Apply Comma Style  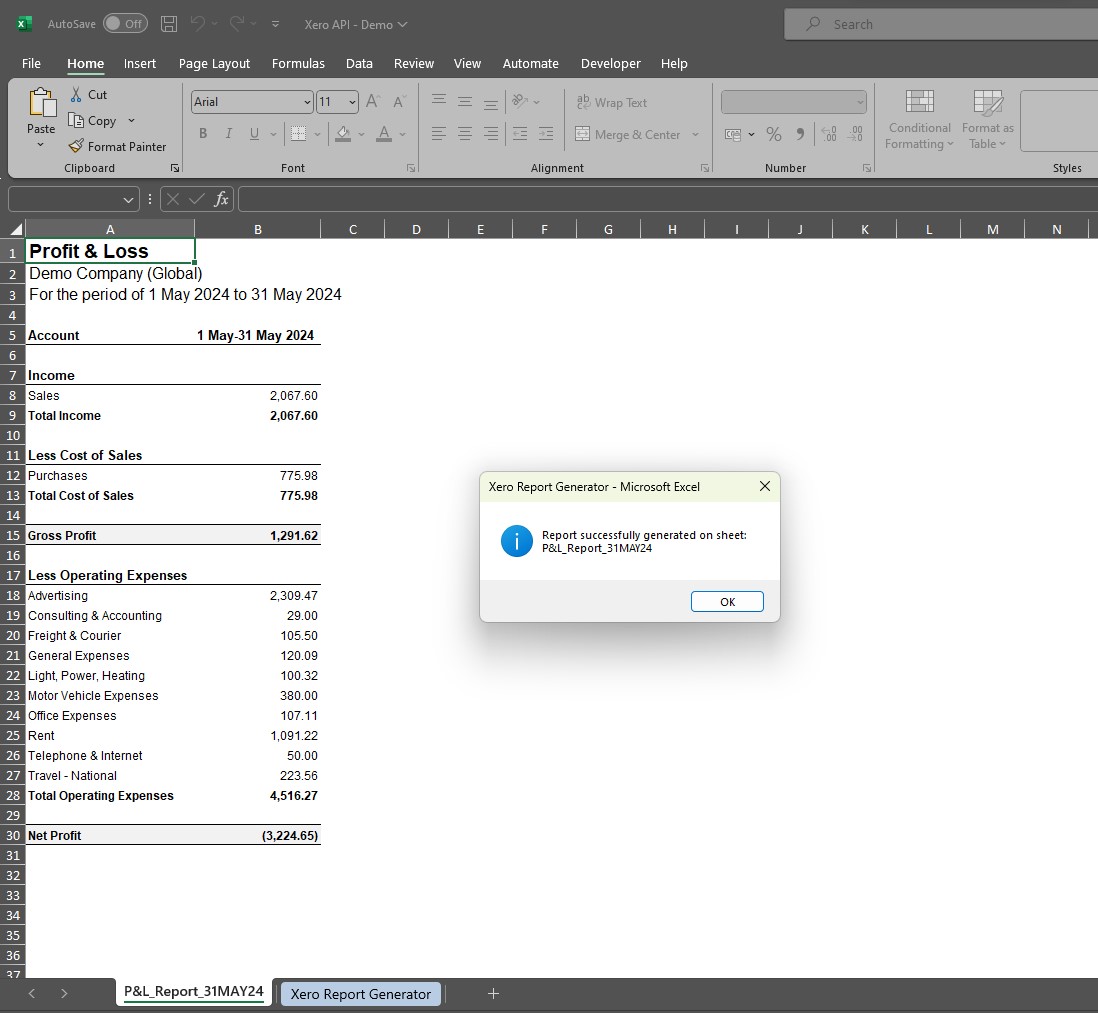tap(800, 134)
